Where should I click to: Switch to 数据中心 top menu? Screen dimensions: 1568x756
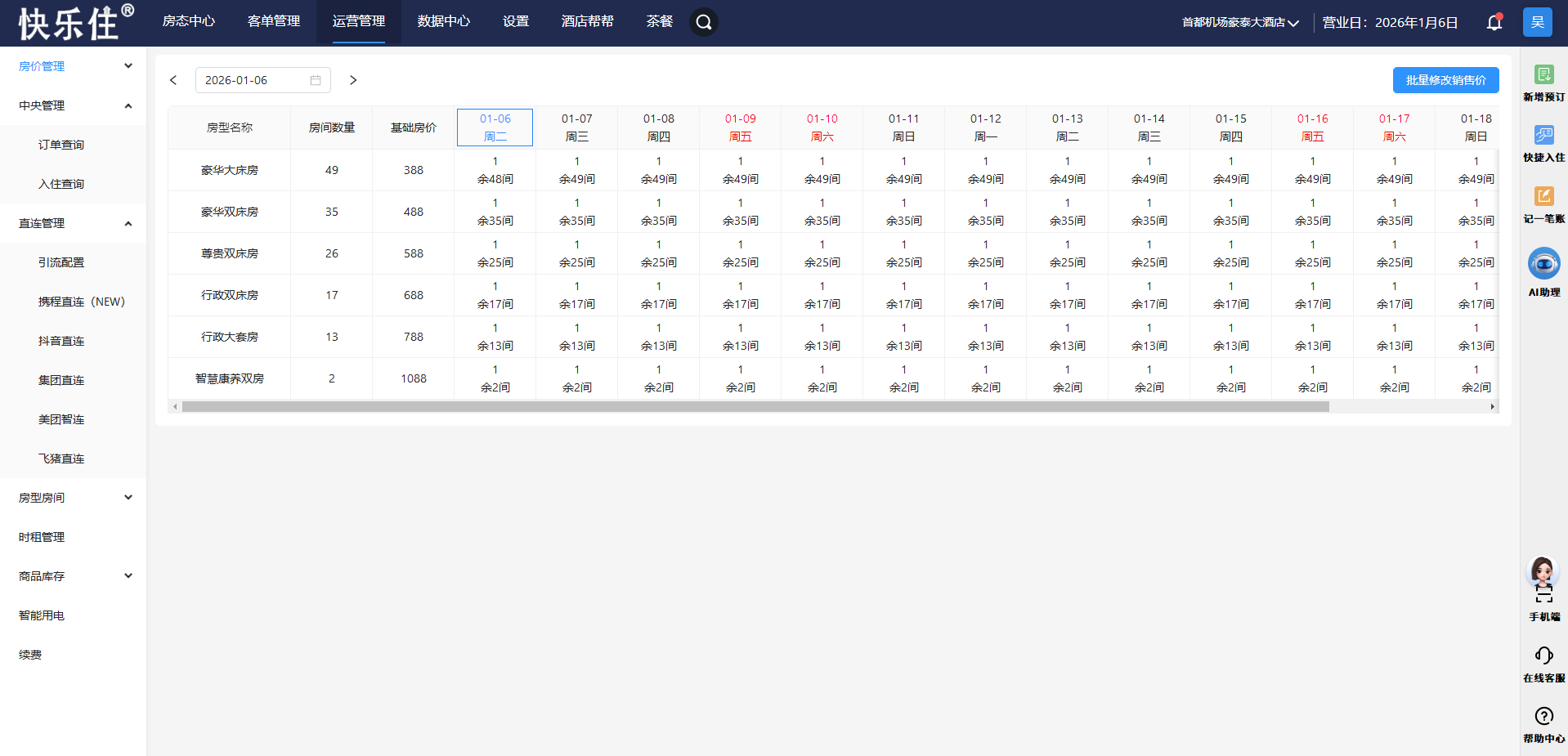(443, 21)
